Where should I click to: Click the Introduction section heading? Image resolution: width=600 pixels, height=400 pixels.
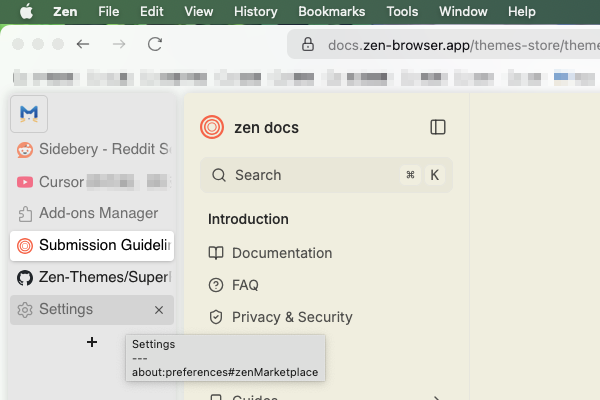point(248,219)
